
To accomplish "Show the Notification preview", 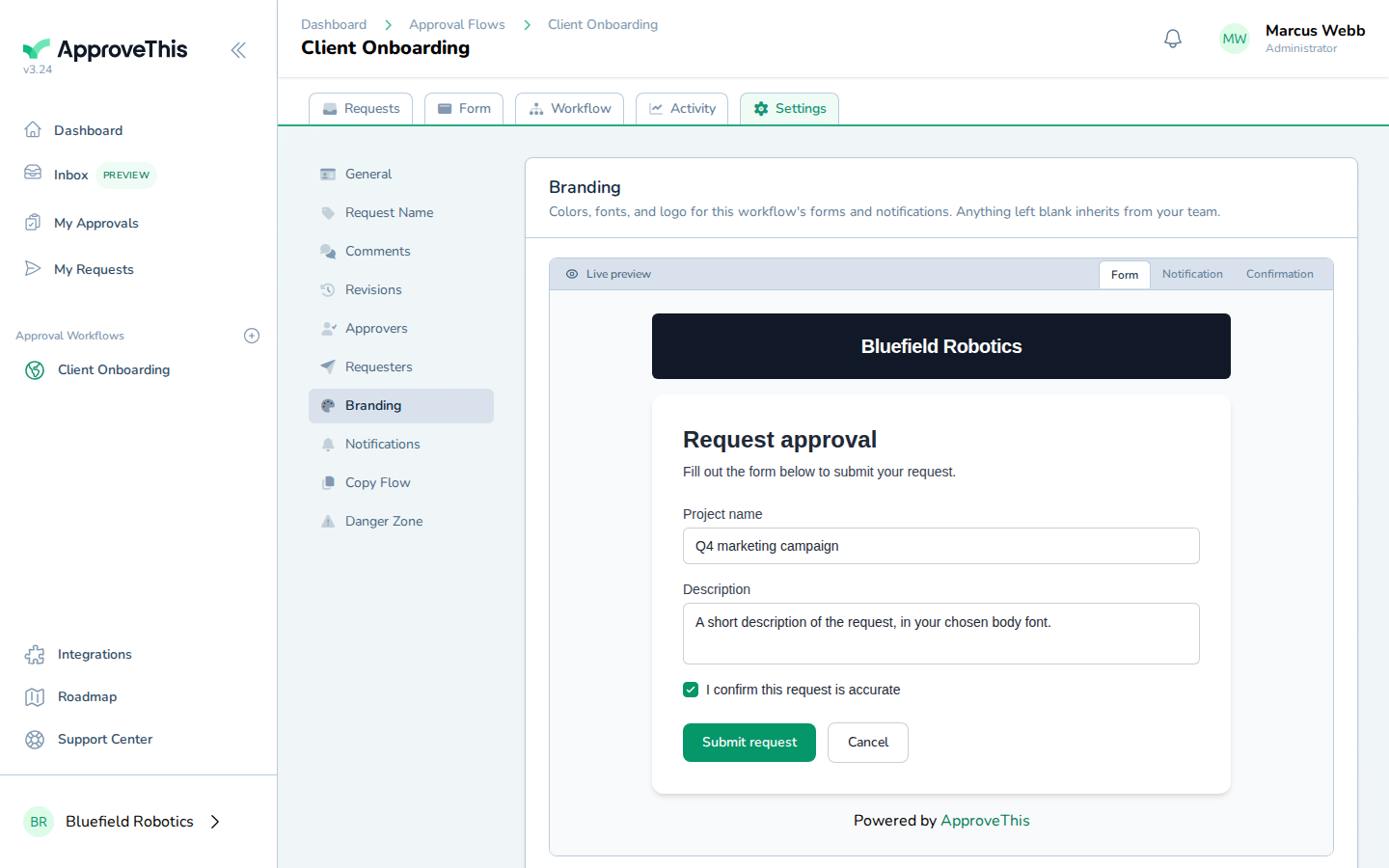I will 1192,274.
